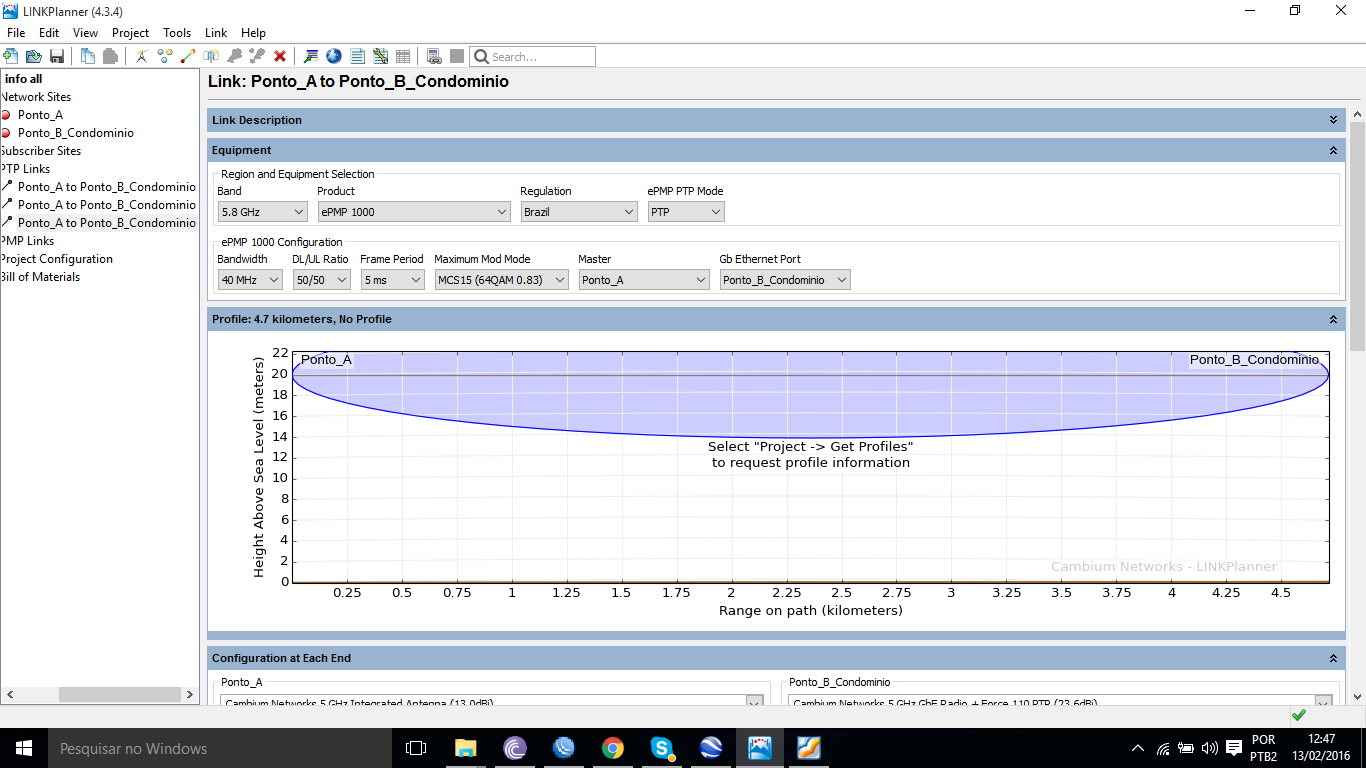Collapse the Equipment section
Screen dimensions: 1366x768
pos(1333,150)
